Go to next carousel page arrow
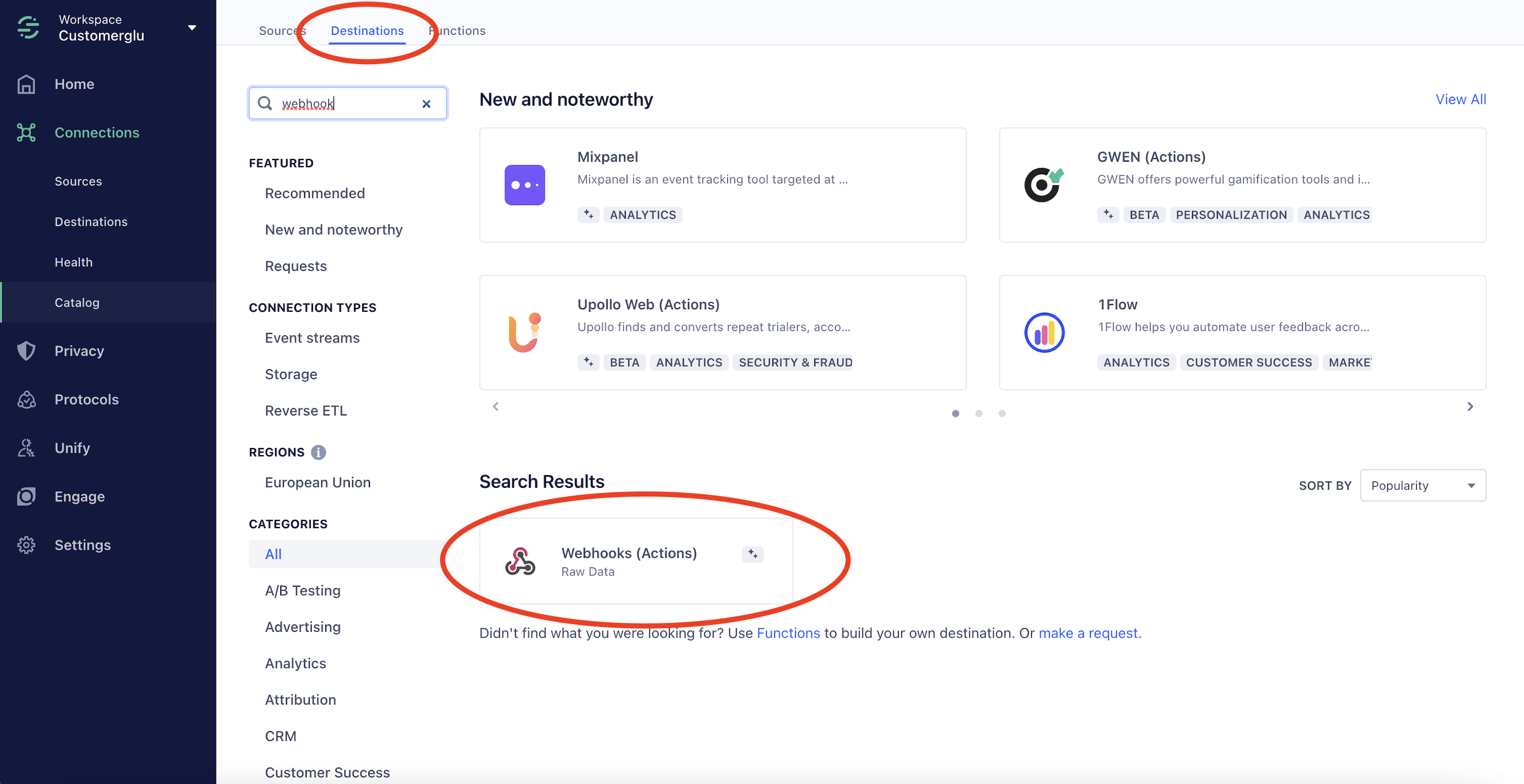This screenshot has width=1524, height=784. click(1470, 407)
